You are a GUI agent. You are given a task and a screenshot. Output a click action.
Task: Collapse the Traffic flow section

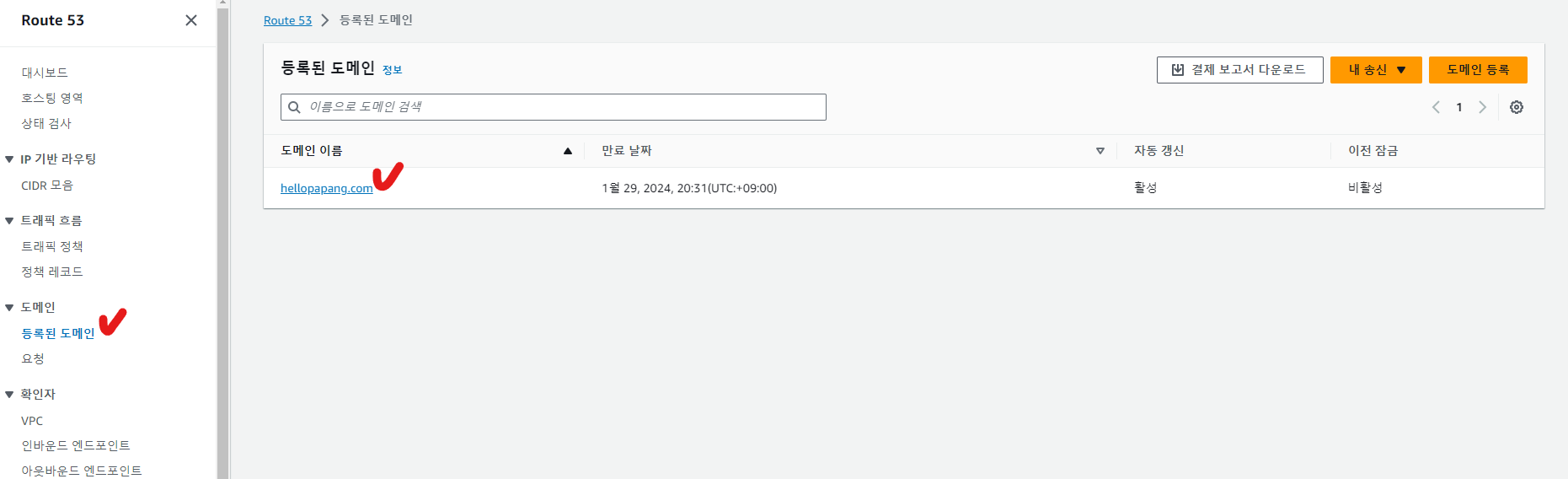pos(9,221)
